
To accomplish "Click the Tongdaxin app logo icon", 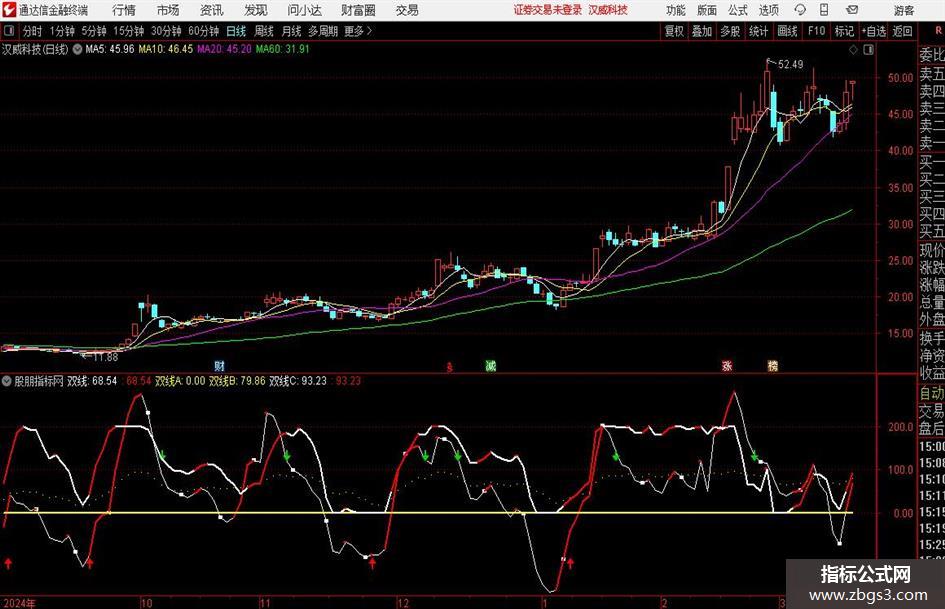I will (9, 10).
